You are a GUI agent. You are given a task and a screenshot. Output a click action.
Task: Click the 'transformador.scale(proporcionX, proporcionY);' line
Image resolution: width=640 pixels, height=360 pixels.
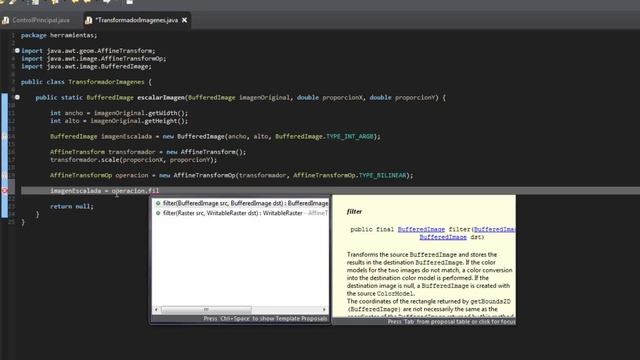[x=133, y=160]
